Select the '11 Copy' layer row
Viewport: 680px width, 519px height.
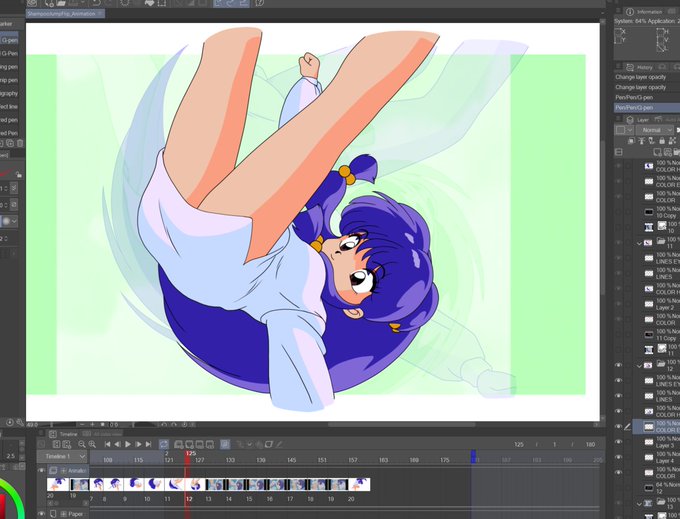tap(656, 334)
